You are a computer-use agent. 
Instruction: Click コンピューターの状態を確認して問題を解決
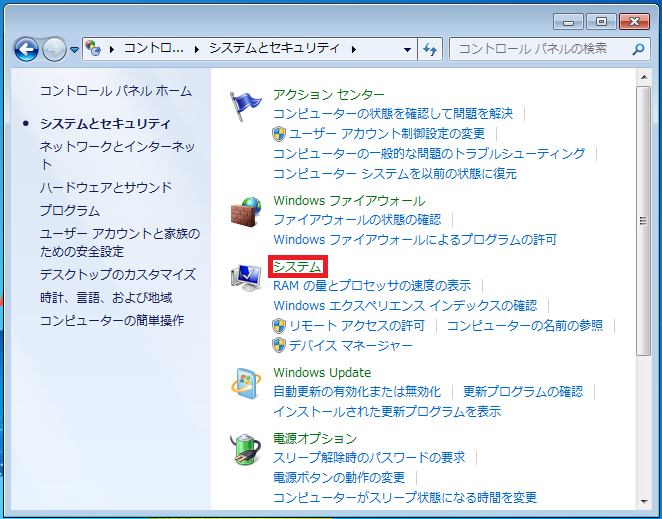[x=393, y=114]
